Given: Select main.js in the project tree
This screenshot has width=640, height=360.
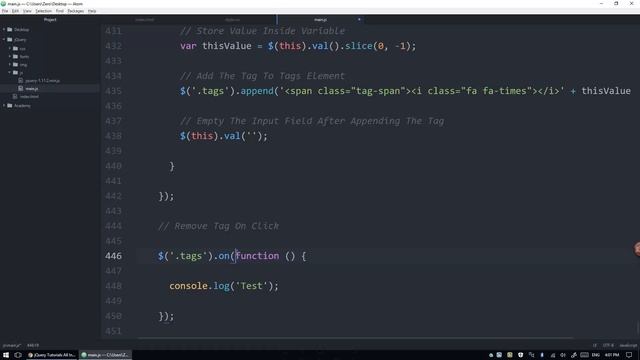Looking at the screenshot, I should [31, 88].
